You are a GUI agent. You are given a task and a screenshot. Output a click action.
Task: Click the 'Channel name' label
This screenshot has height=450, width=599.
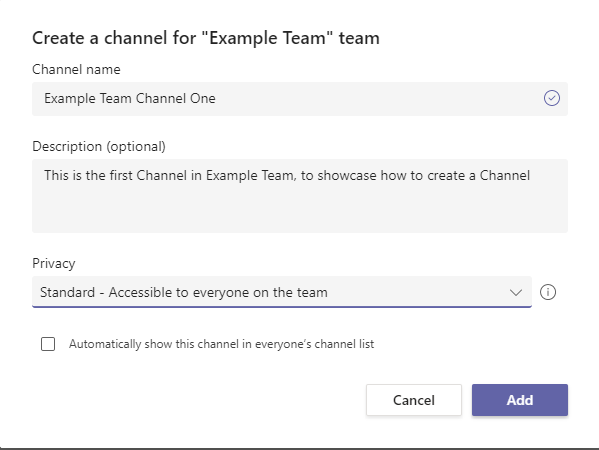coord(76,70)
